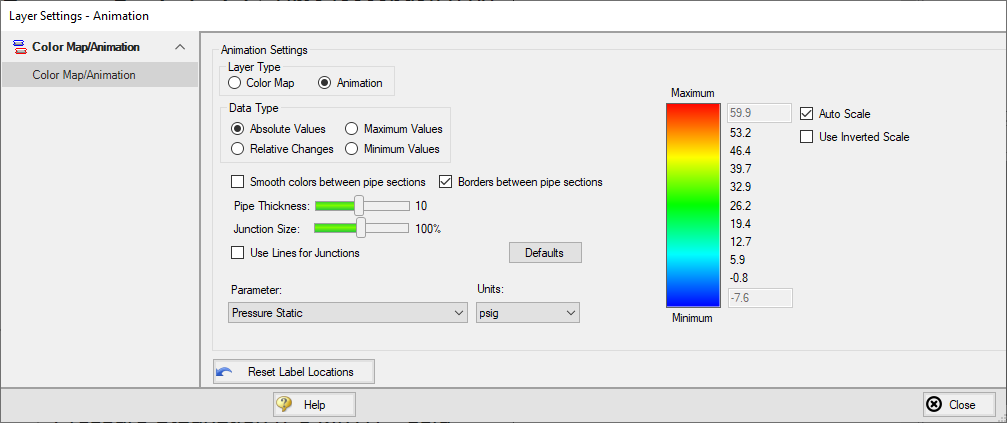Image resolution: width=1007 pixels, height=423 pixels.
Task: Click the Close button's X icon
Action: tap(934, 405)
